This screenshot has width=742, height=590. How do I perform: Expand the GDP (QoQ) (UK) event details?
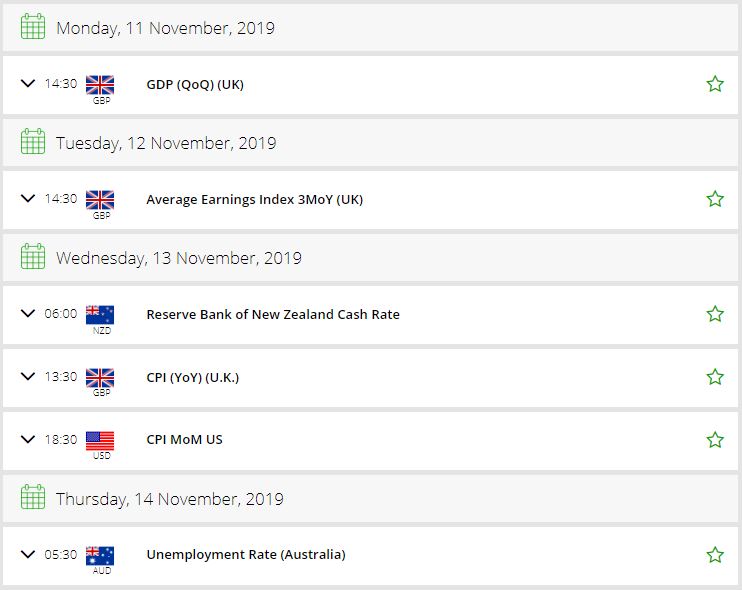coord(28,83)
